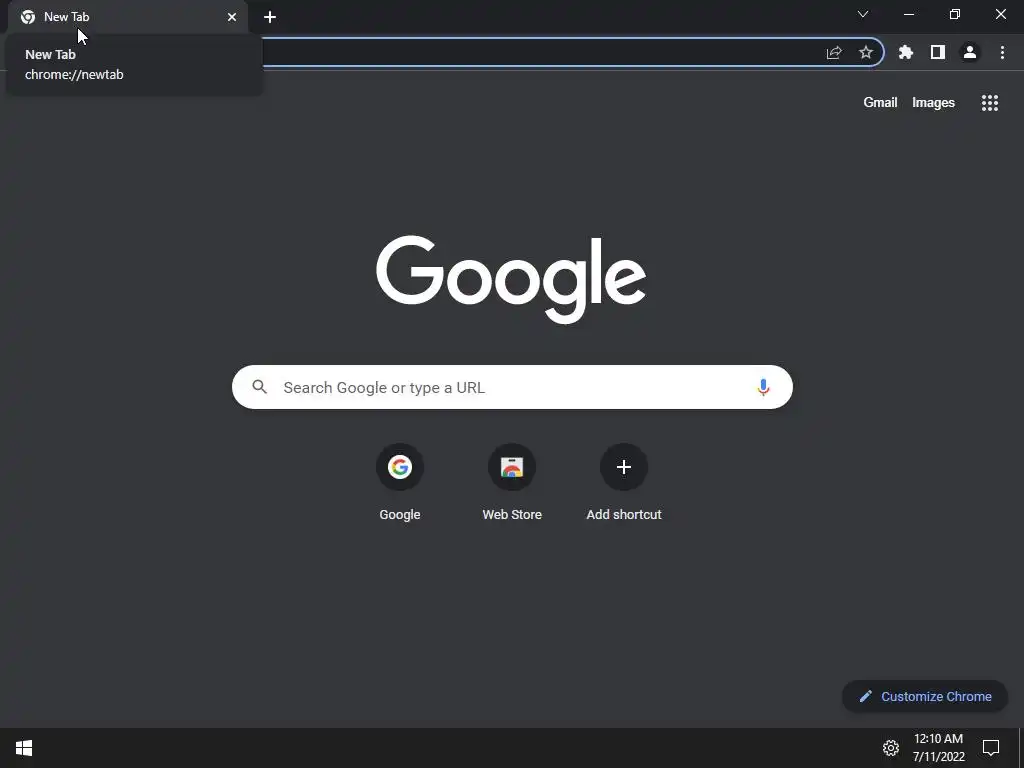Viewport: 1024px width, 768px height.
Task: Open the Extensions puzzle menu
Action: point(906,52)
